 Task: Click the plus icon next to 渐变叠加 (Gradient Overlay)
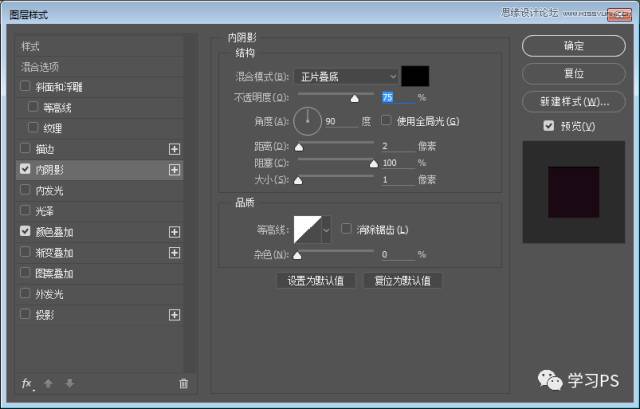point(175,253)
